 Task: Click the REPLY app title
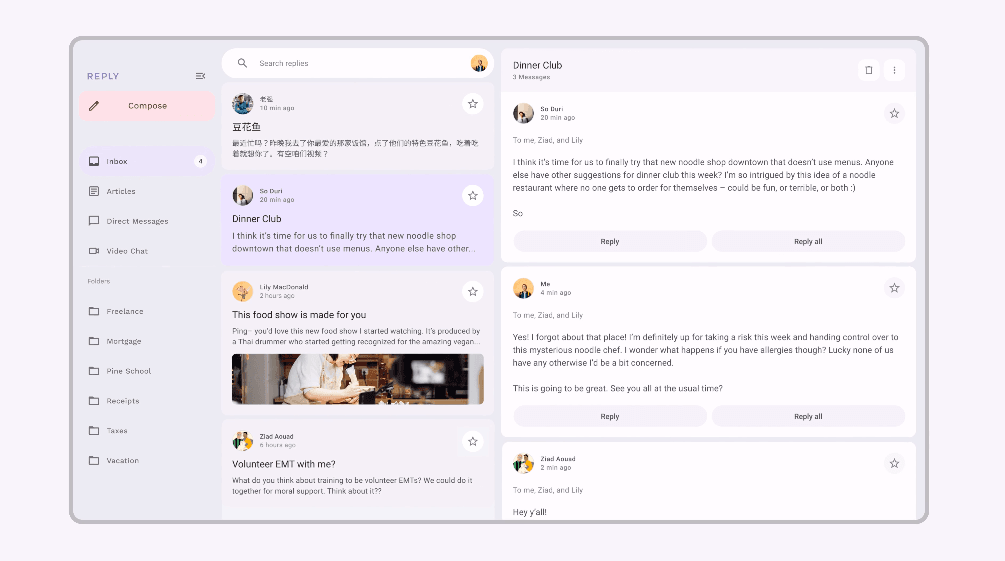103,76
